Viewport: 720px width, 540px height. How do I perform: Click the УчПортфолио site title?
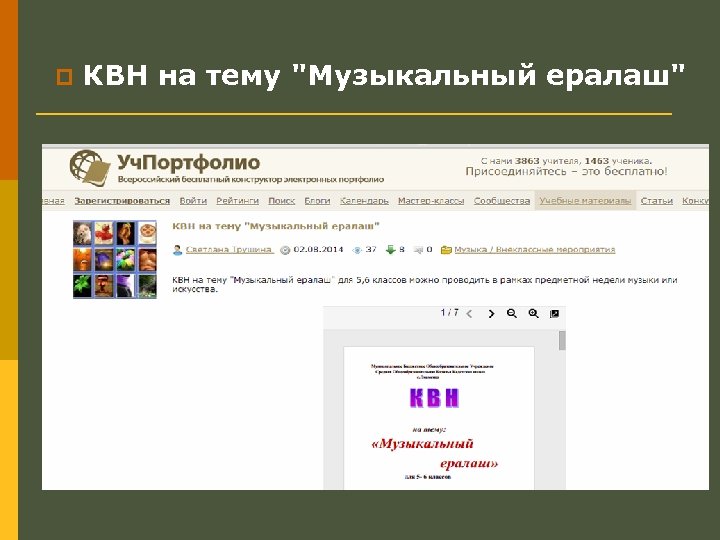(188, 163)
